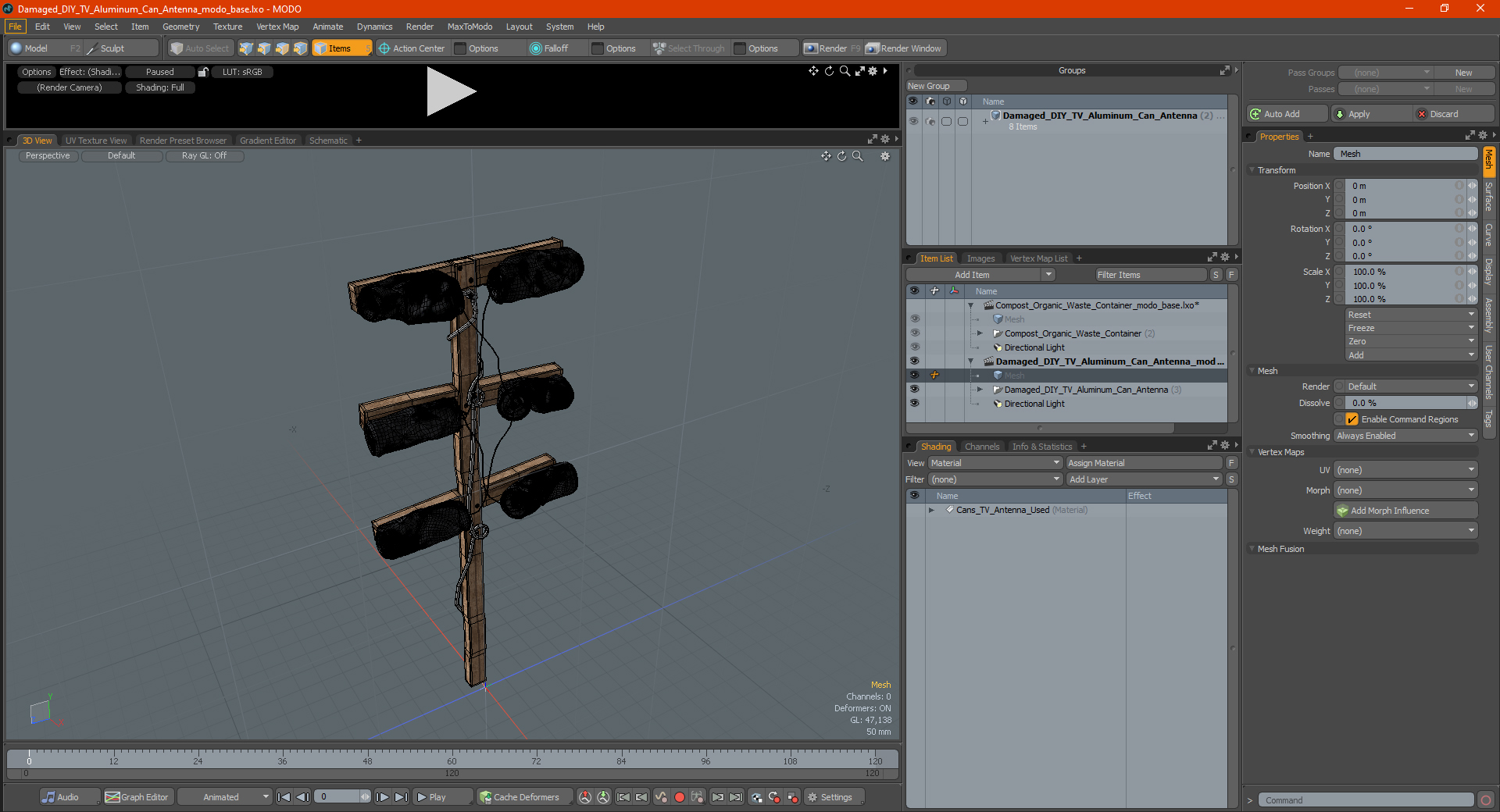
Task: Step to next frame
Action: (382, 797)
